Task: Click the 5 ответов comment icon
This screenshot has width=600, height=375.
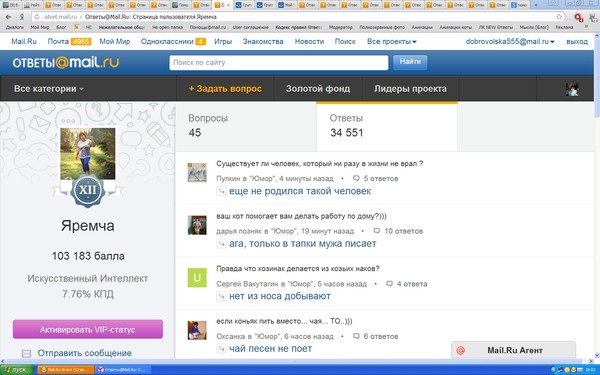Action: (x=356, y=178)
